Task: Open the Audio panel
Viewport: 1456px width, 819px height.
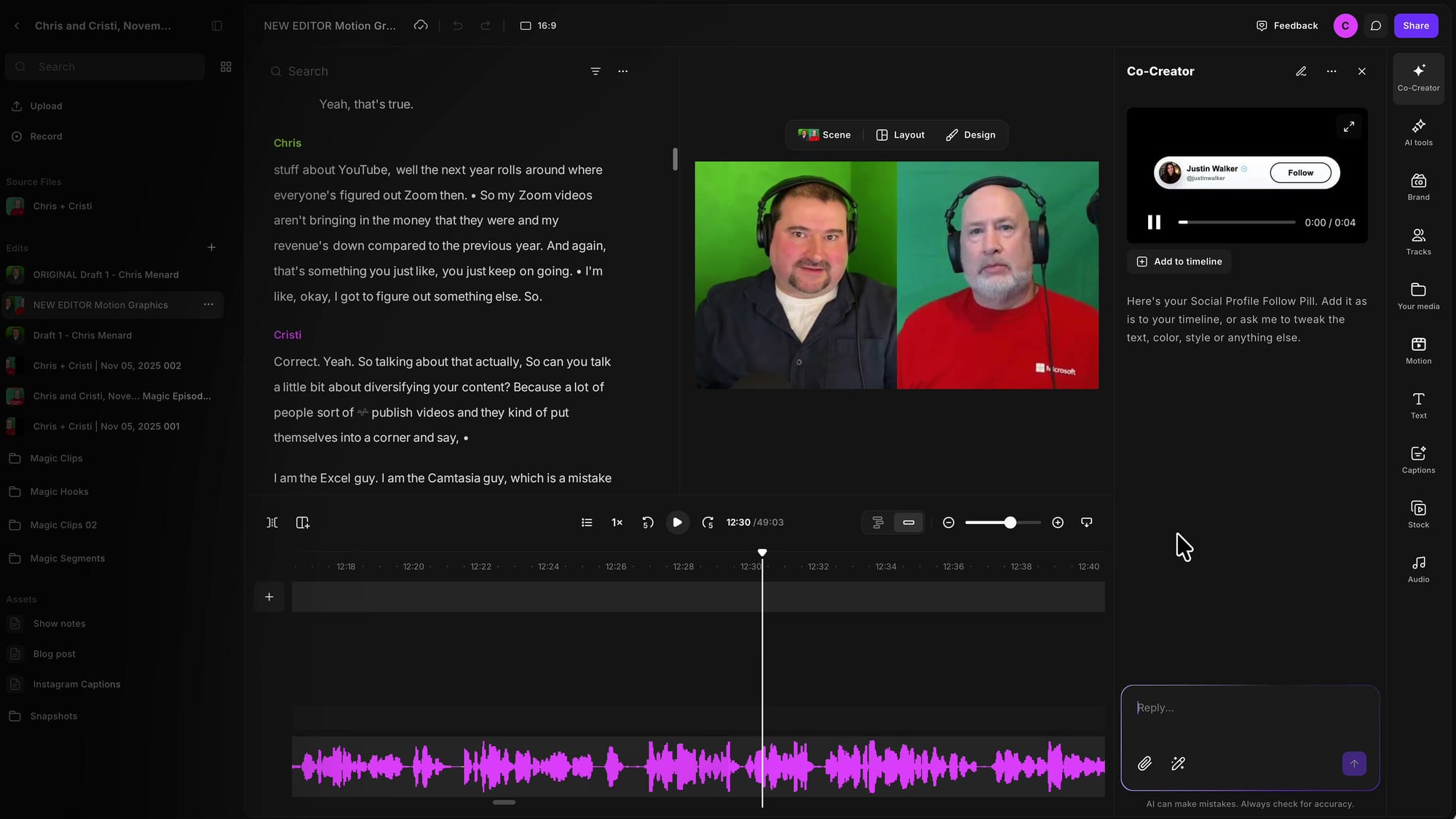Action: 1418,569
